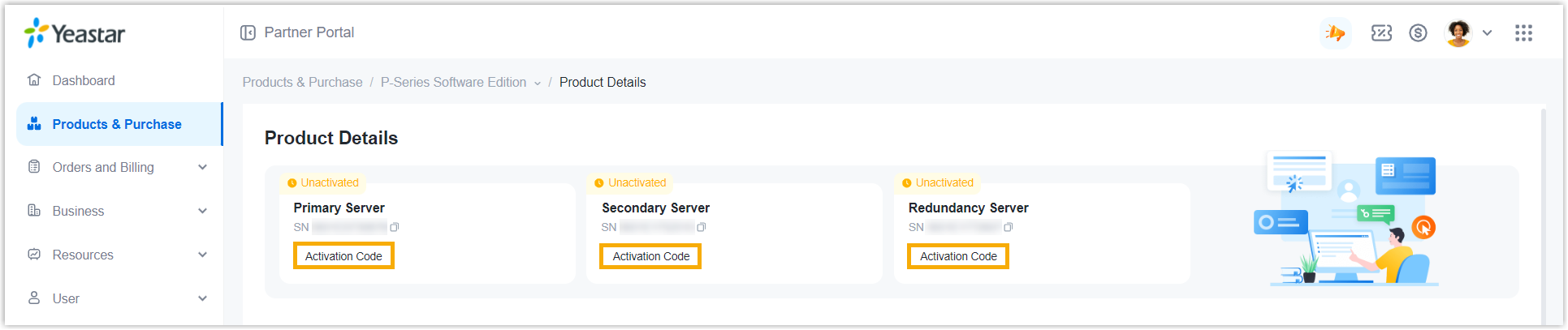
Task: Copy the Secondary Server serial number
Action: coord(702,228)
